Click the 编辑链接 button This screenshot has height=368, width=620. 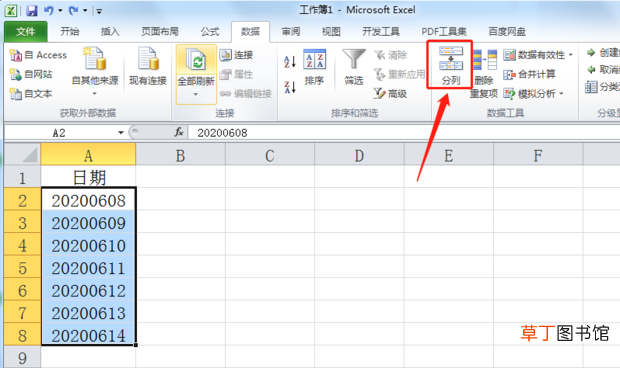[246, 94]
